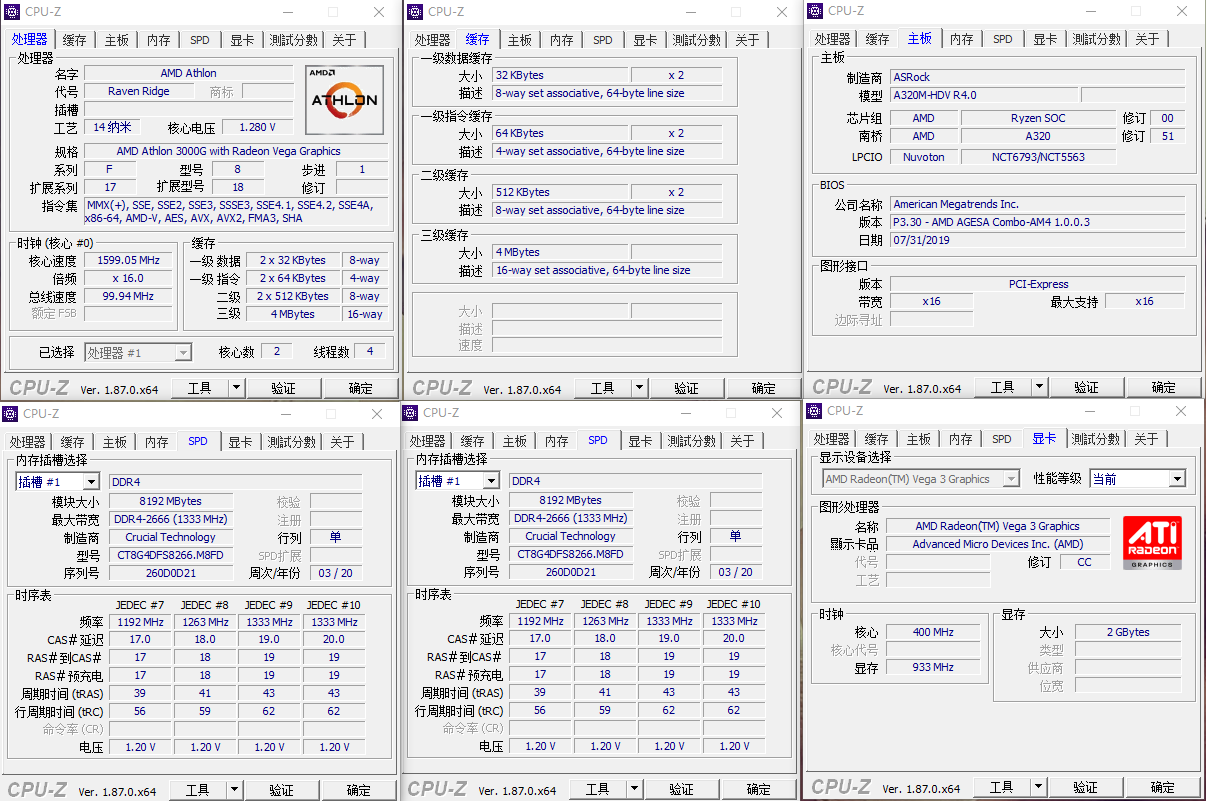Open 内存 tab in the processor window
Image resolution: width=1206 pixels, height=801 pixels.
[159, 40]
